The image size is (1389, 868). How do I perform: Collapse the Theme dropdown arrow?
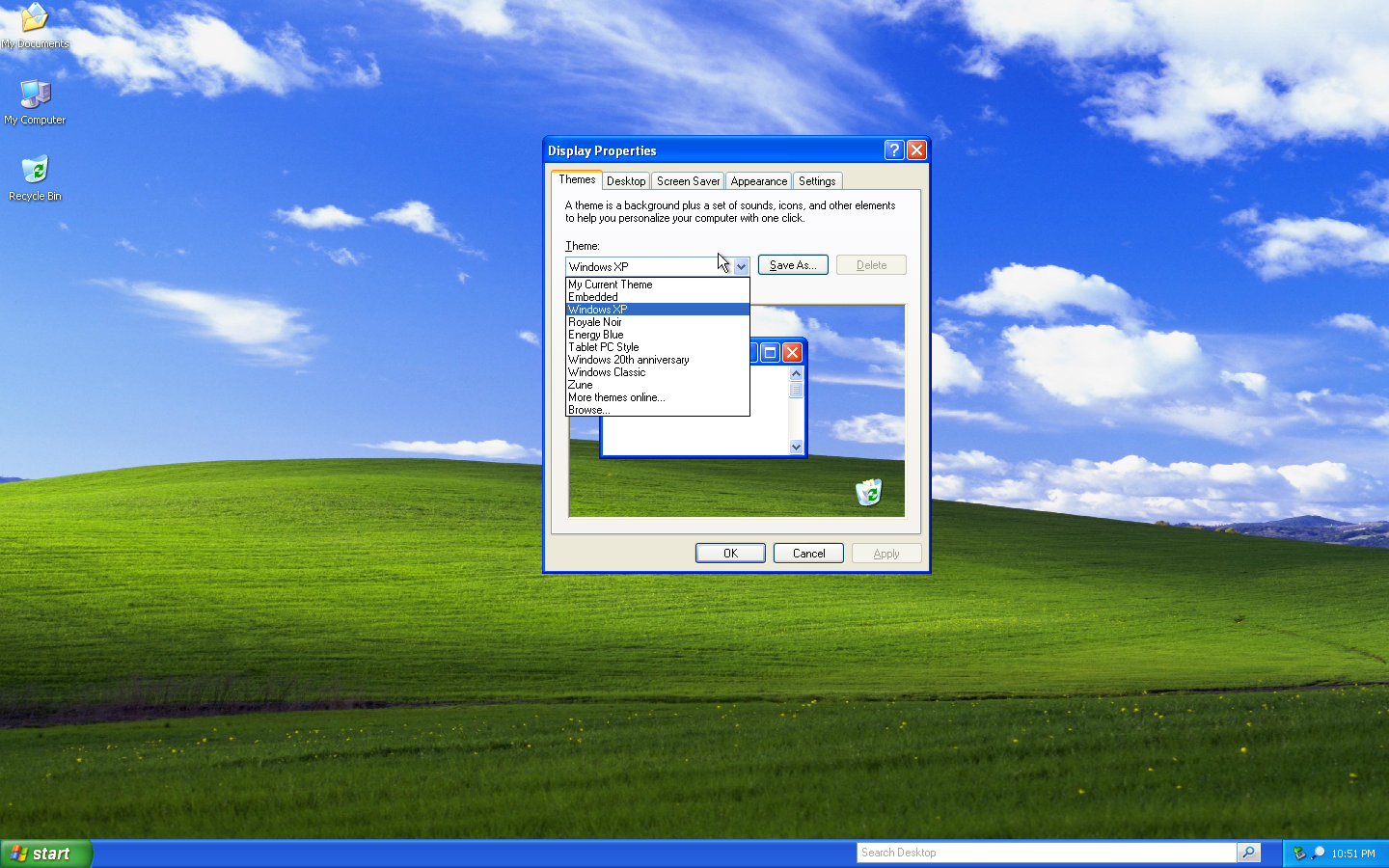click(x=741, y=266)
